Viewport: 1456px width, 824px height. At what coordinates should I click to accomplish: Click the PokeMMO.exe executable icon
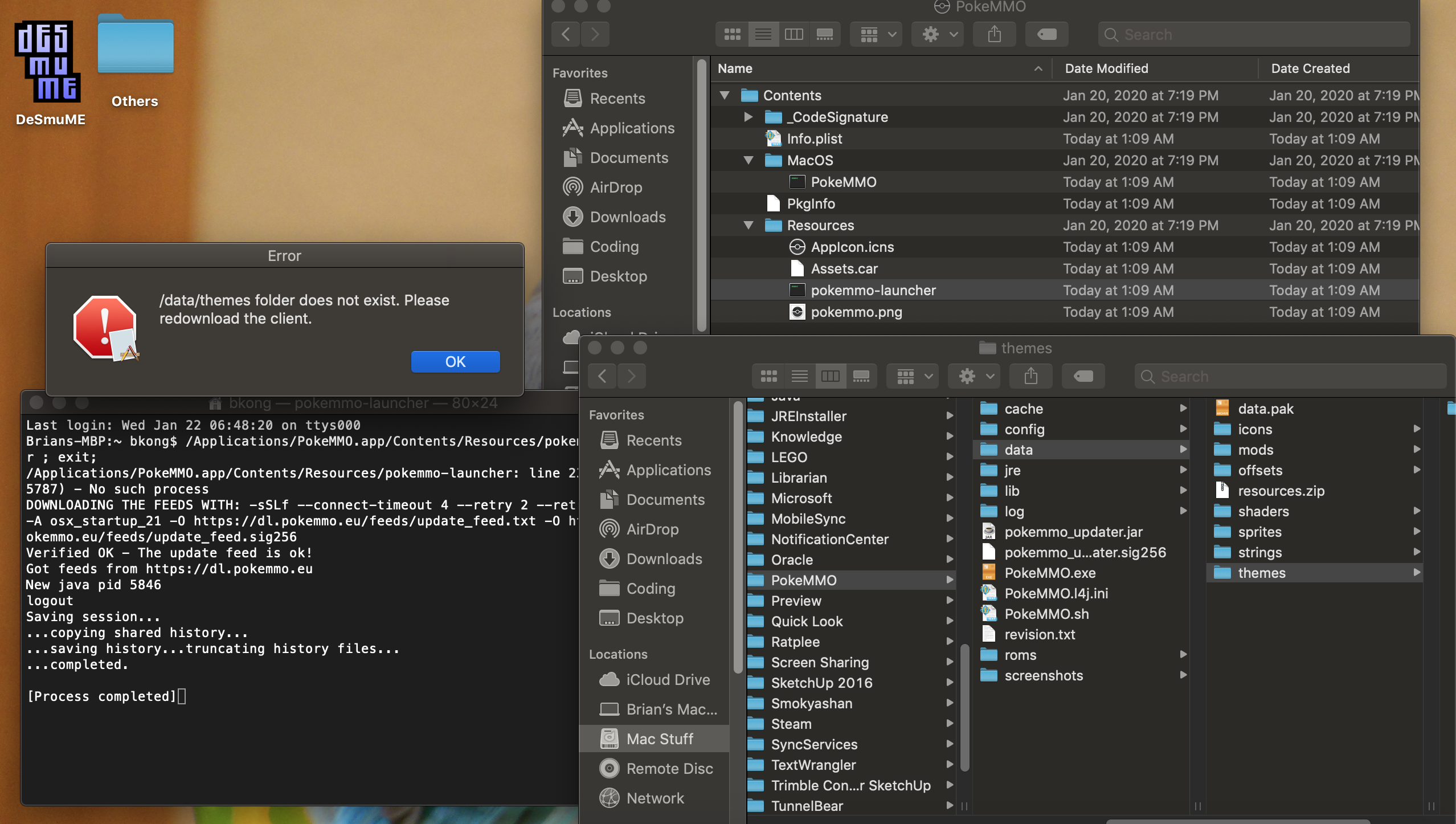pos(988,572)
